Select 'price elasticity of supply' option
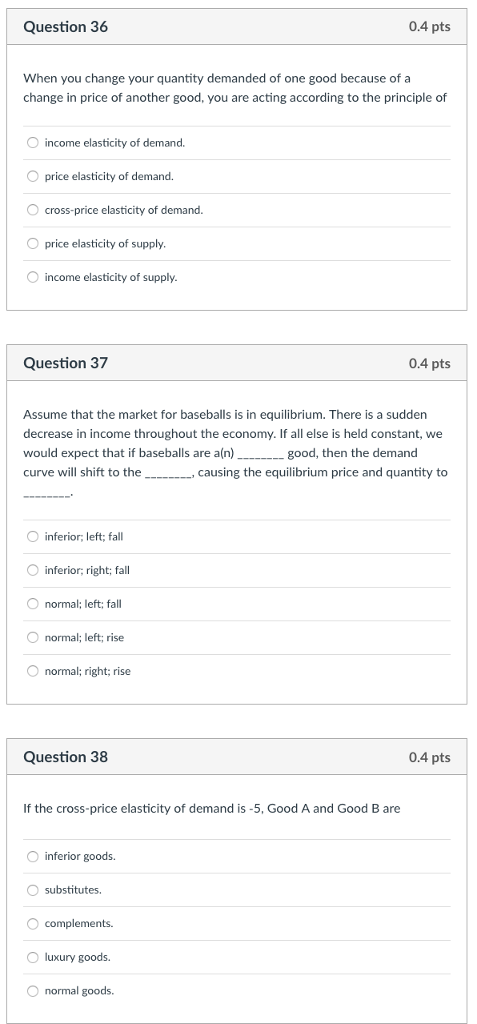The width and height of the screenshot is (477, 1024). click(x=33, y=244)
